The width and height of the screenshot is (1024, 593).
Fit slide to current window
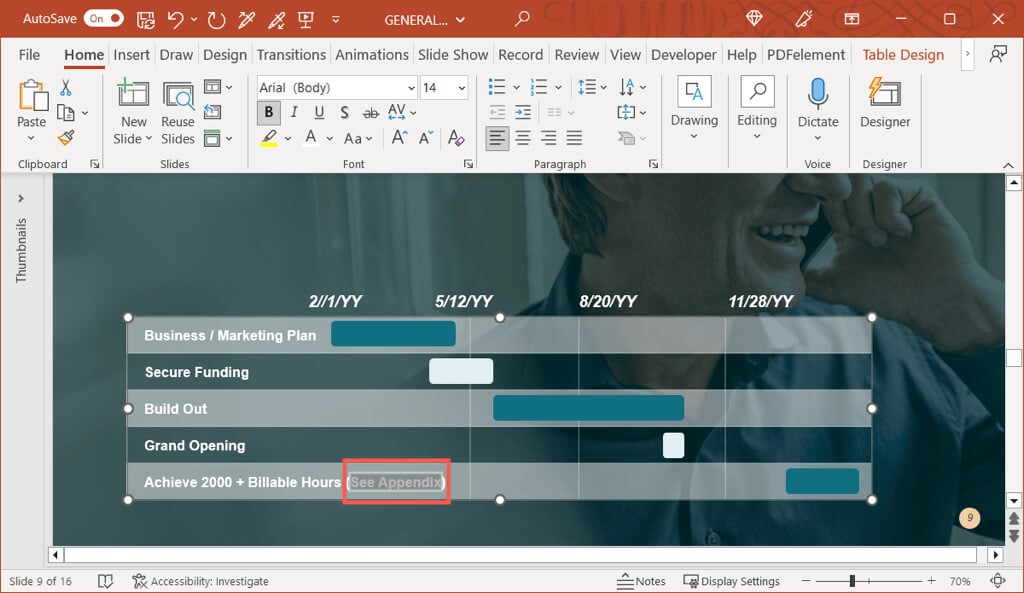997,581
